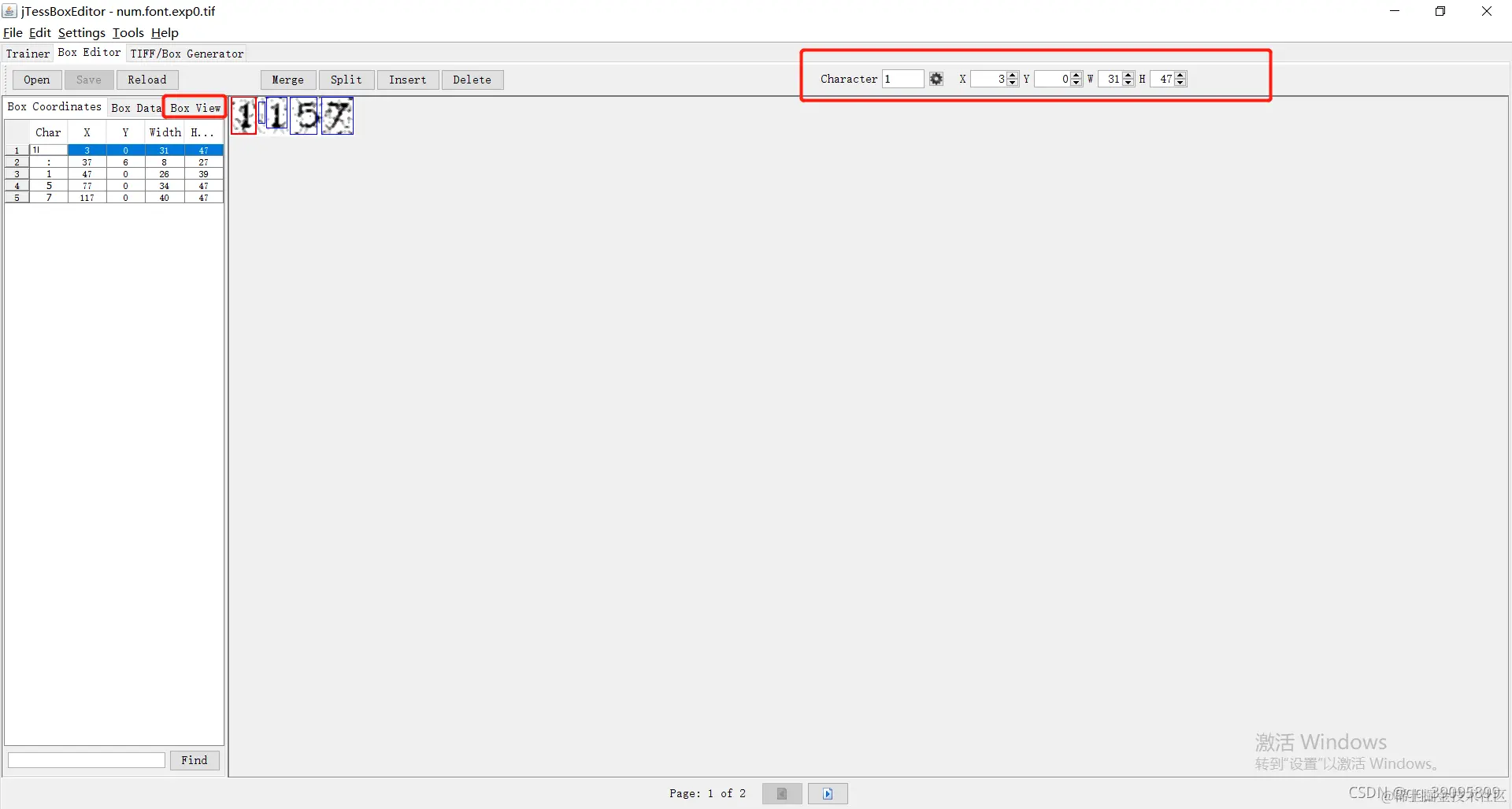Select table row 2 with colon character
Viewport: 1512px width, 809px height.
click(x=114, y=162)
